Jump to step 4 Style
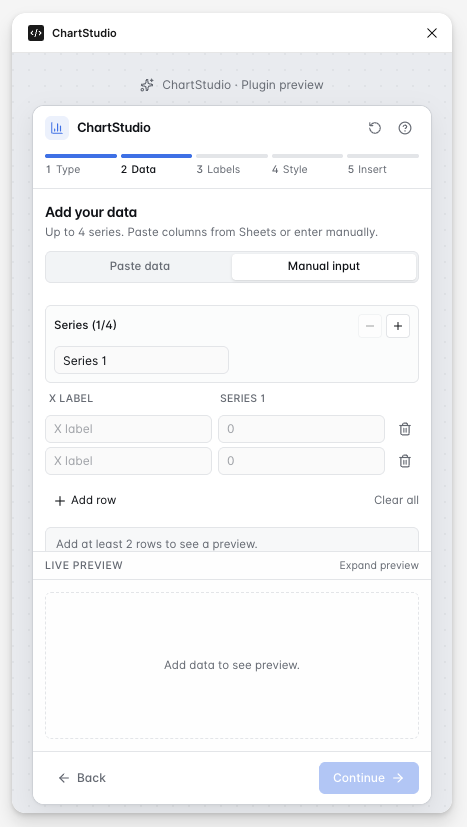Viewport: 467px width, 827px height. pyautogui.click(x=308, y=165)
